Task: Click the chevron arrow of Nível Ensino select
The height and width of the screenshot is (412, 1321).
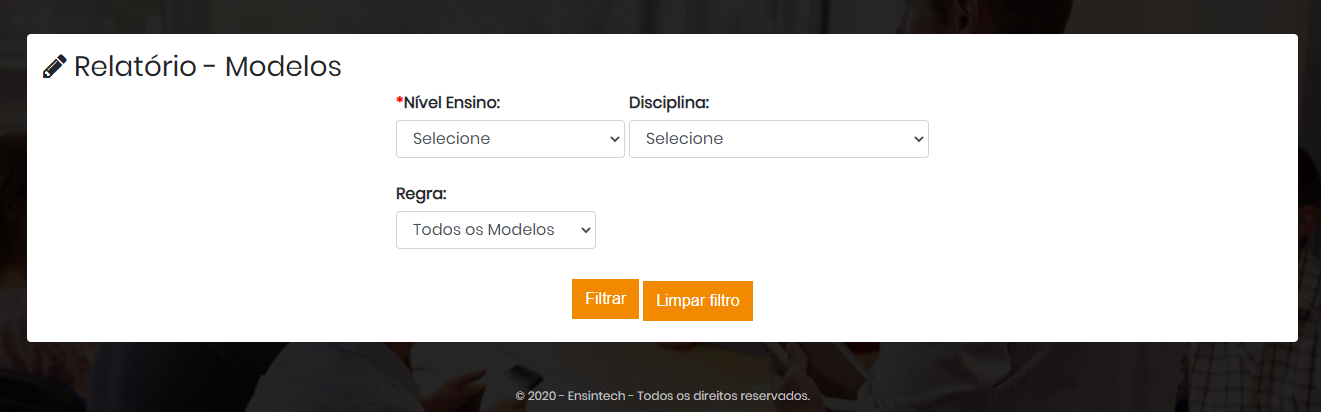Action: point(614,139)
